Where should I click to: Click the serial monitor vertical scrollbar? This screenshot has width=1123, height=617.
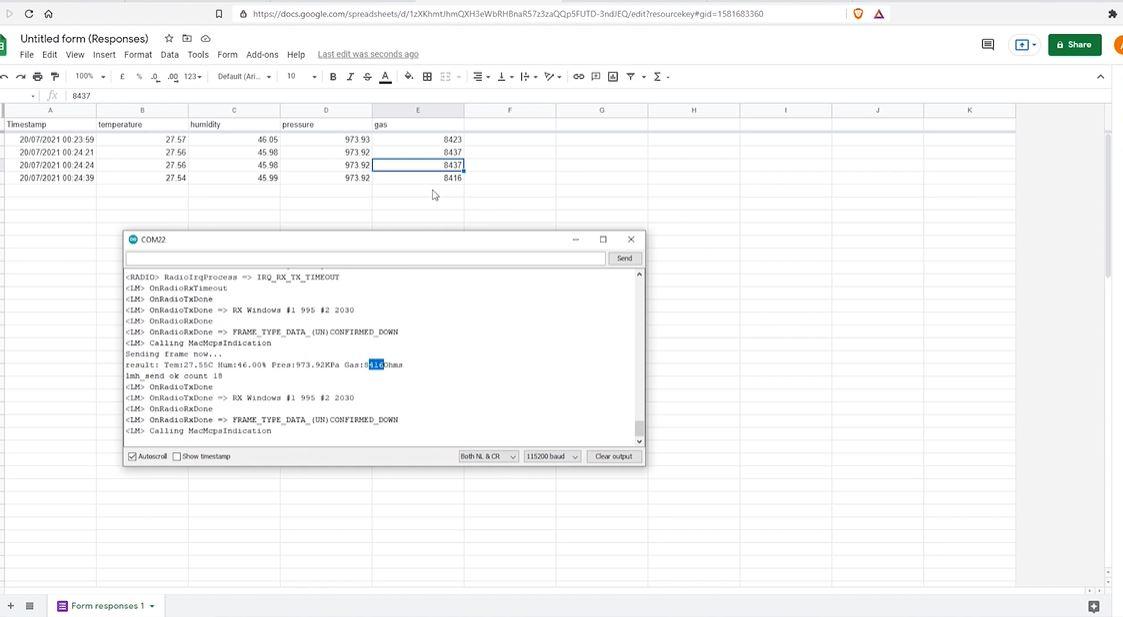click(x=639, y=358)
